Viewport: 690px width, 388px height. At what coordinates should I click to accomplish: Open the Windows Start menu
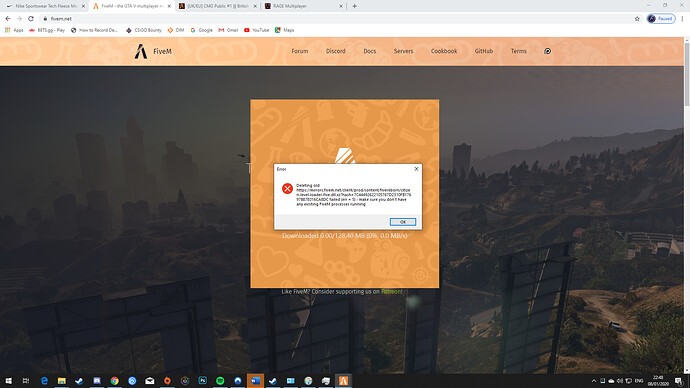point(8,381)
